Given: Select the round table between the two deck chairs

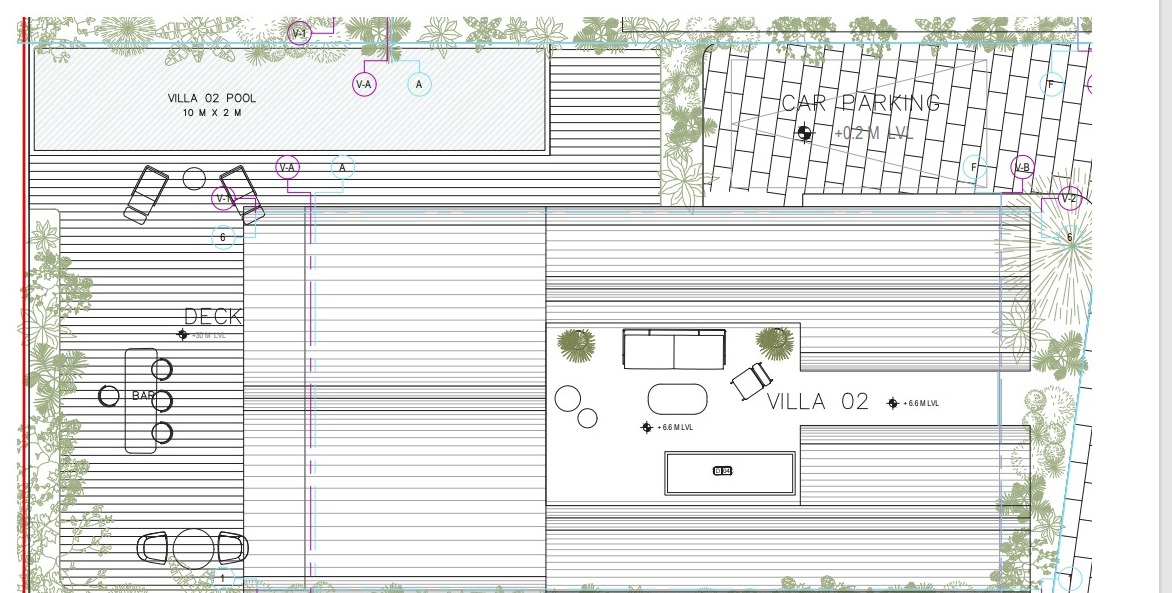Looking at the screenshot, I should coord(193,547).
